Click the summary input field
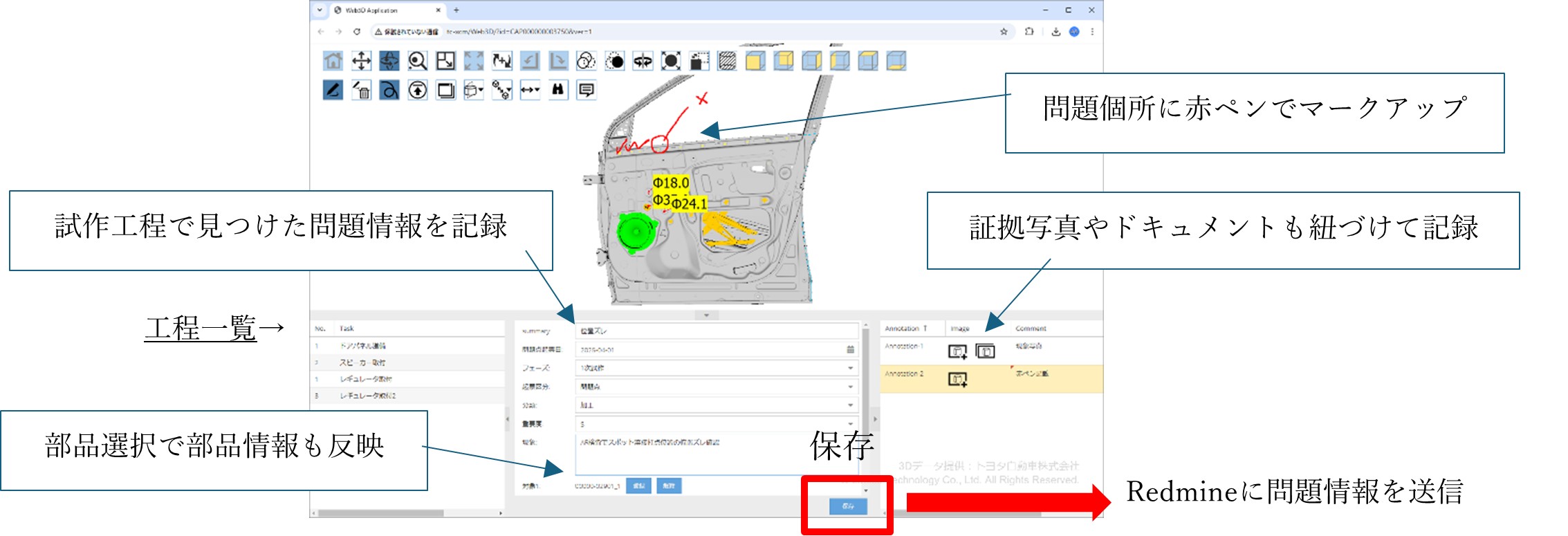This screenshot has width=1568, height=536. click(716, 331)
